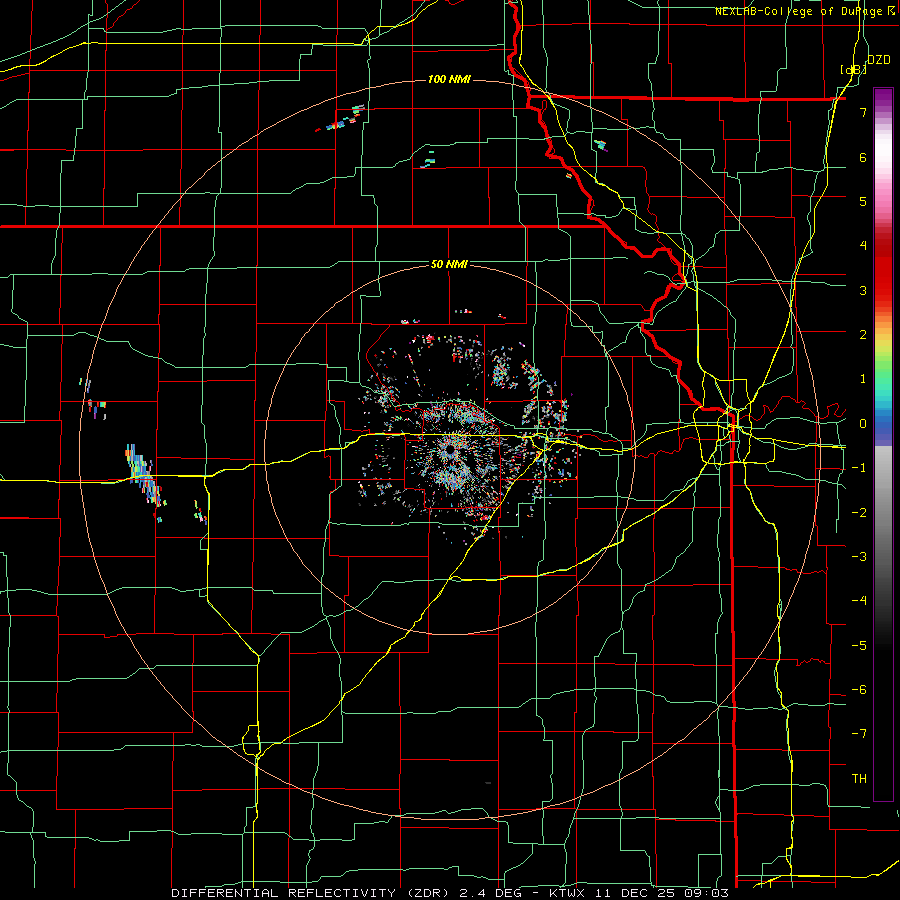
Task: Click the 50 NMI range ring label
Action: [x=449, y=264]
